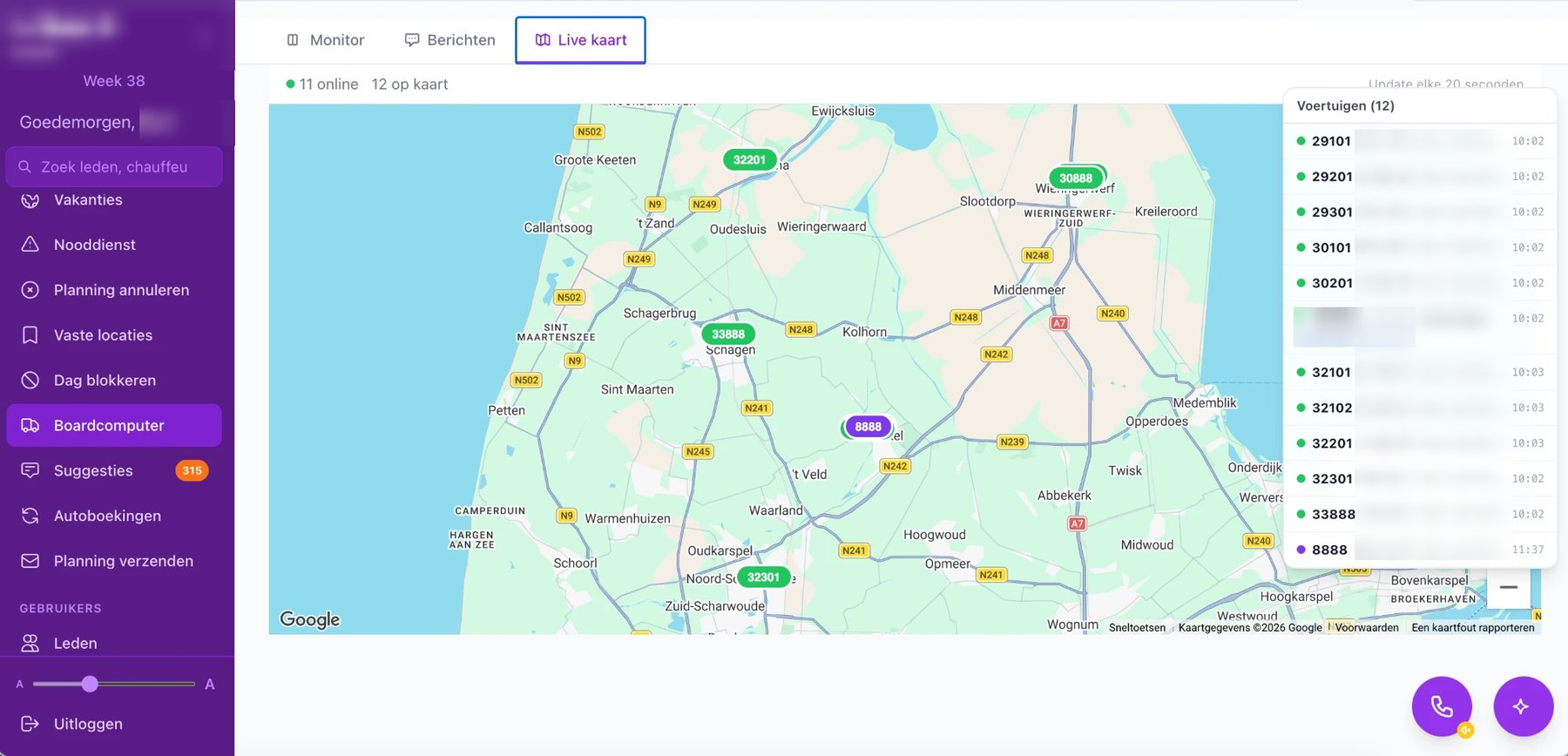Click the Uitloggen logout icon

click(x=30, y=724)
